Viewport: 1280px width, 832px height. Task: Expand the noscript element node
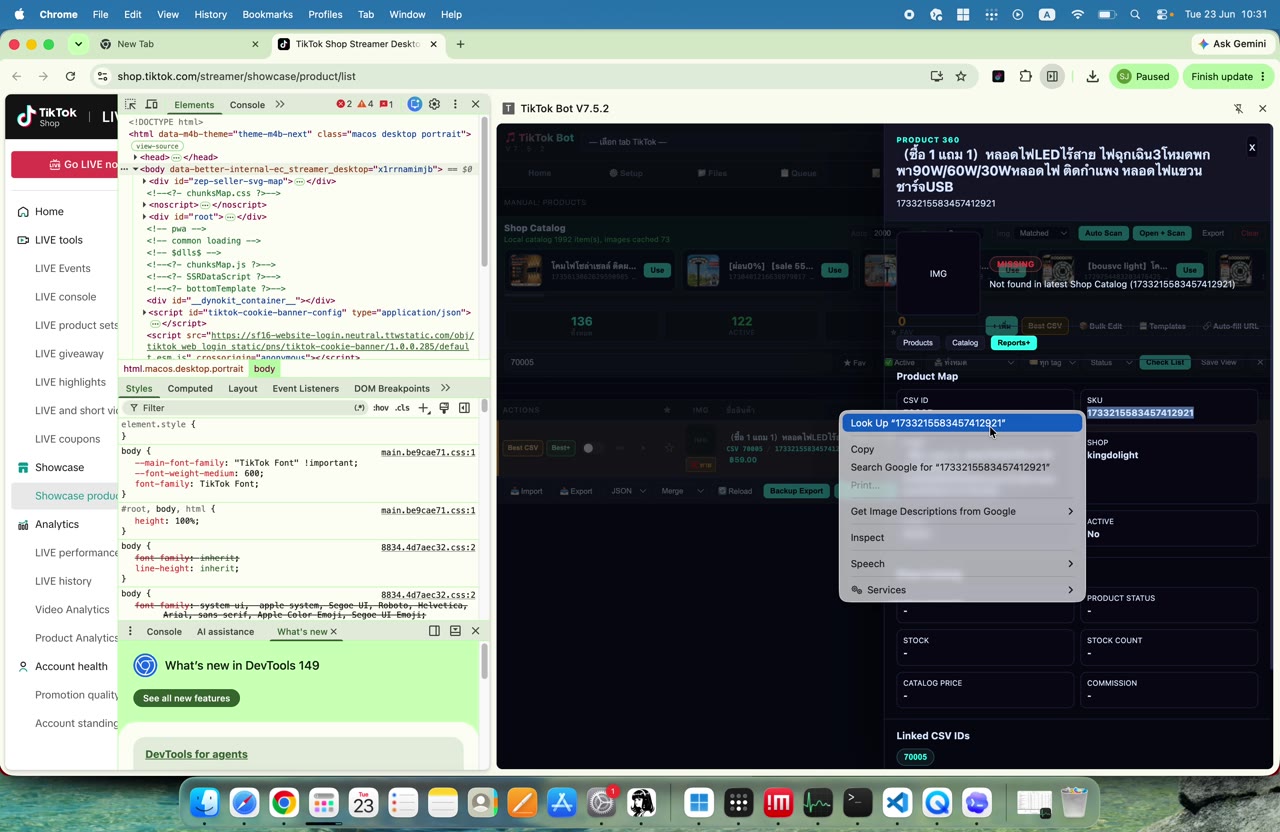click(145, 205)
